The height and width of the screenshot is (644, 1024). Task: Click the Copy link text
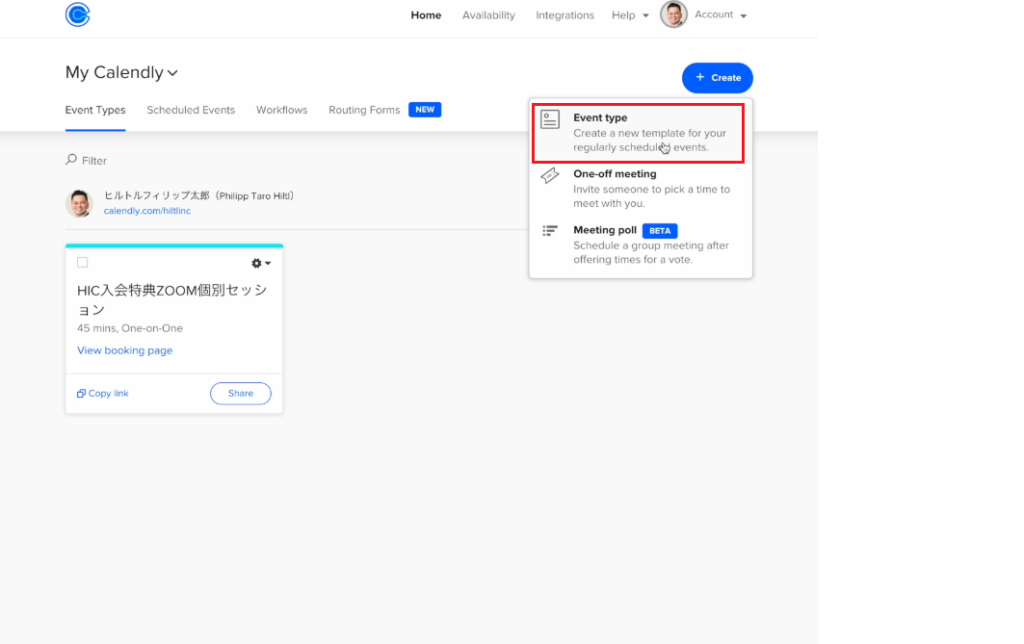(x=108, y=393)
